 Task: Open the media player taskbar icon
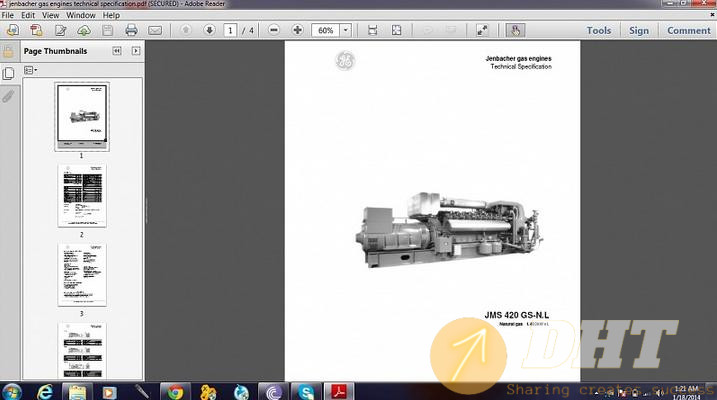[x=109, y=392]
